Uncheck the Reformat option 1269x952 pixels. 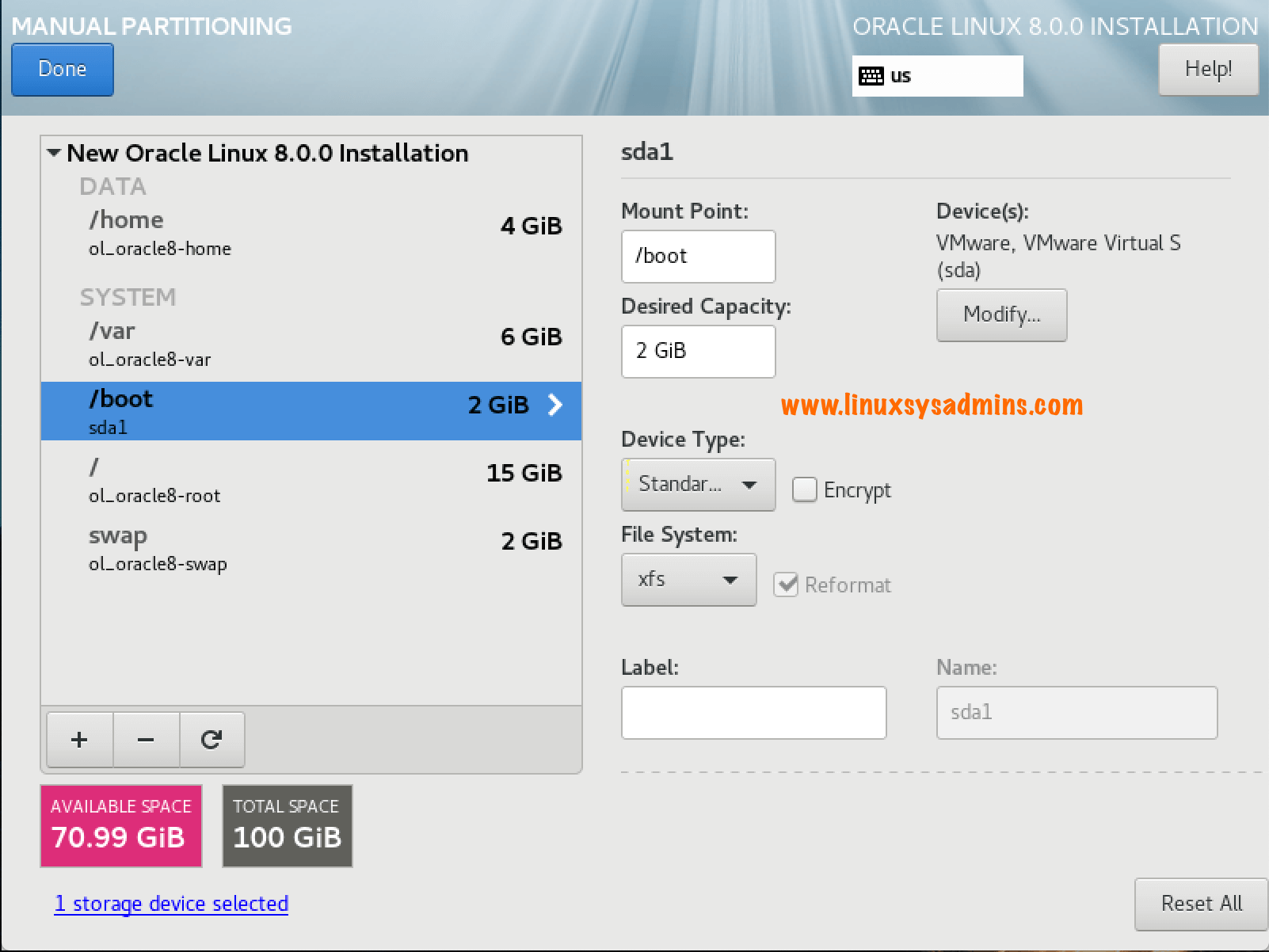tap(787, 585)
